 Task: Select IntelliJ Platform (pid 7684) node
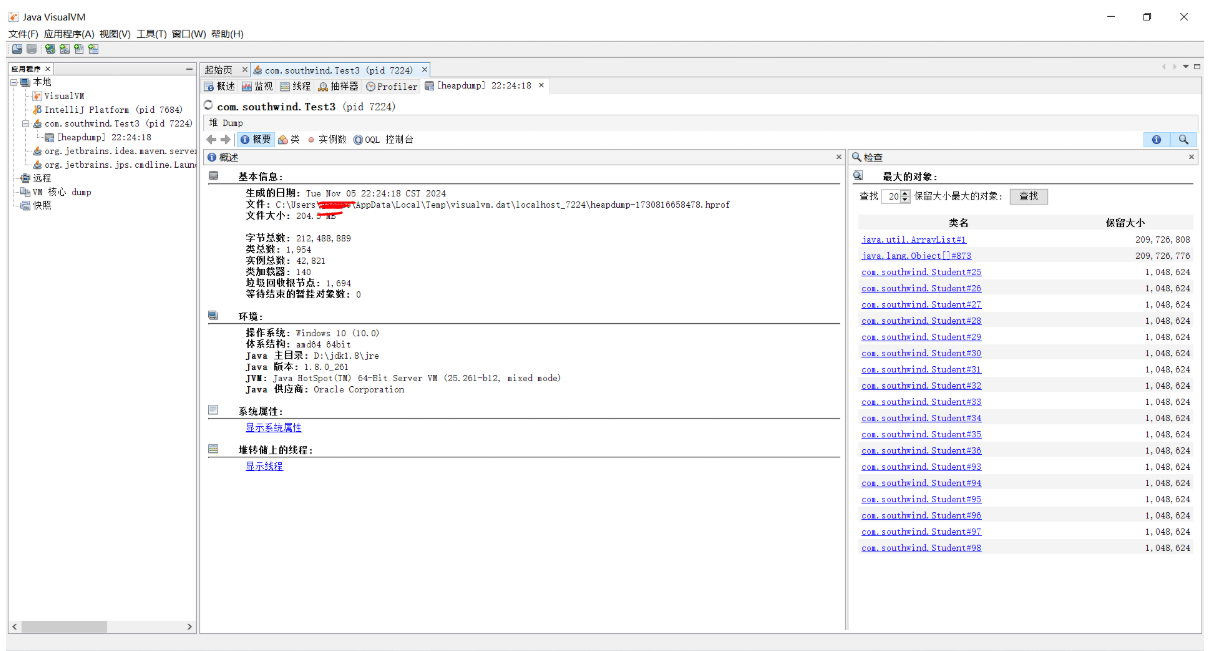[x=107, y=110]
